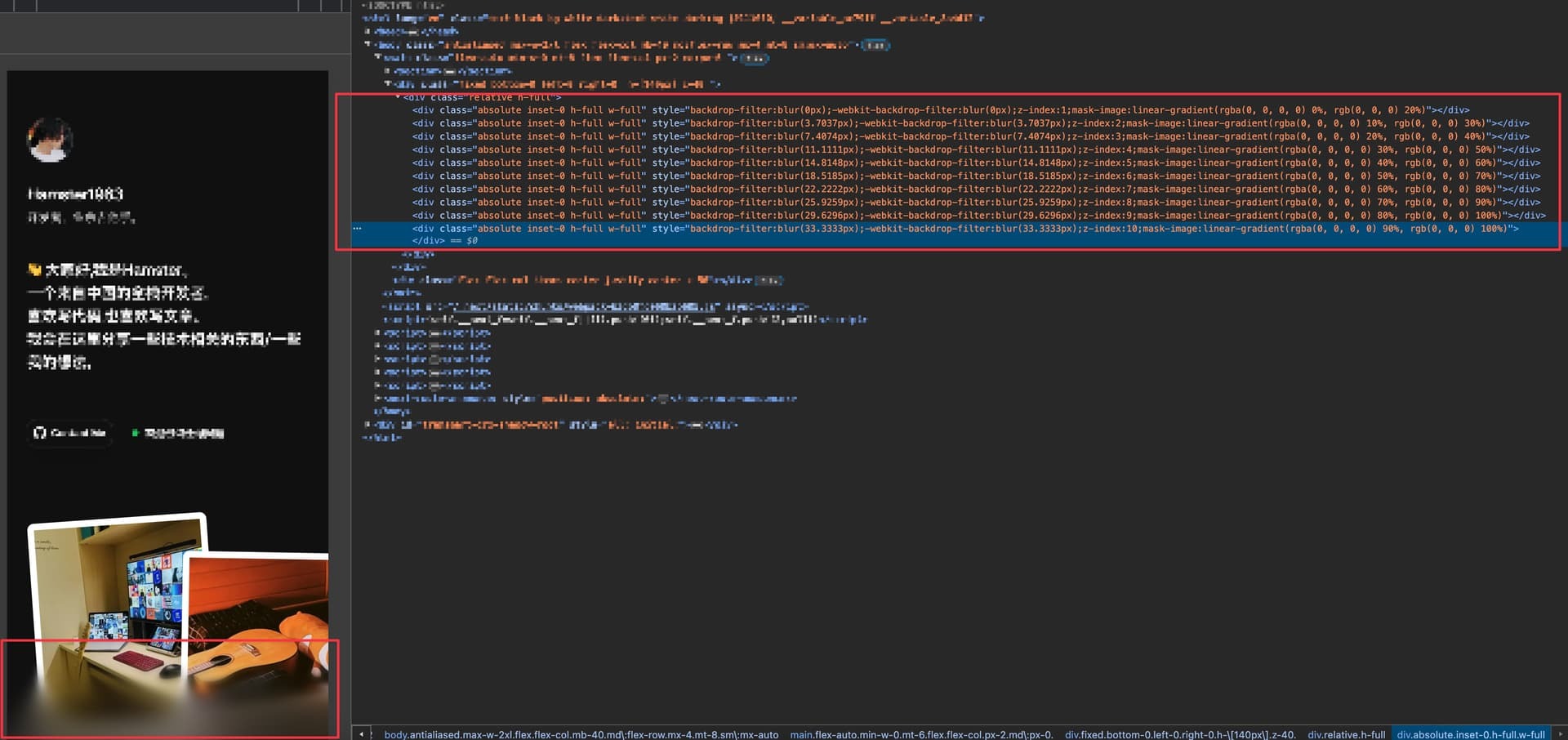Click the ellipsis badge on the body line
Image resolution: width=1568 pixels, height=740 pixels.
click(x=876, y=45)
